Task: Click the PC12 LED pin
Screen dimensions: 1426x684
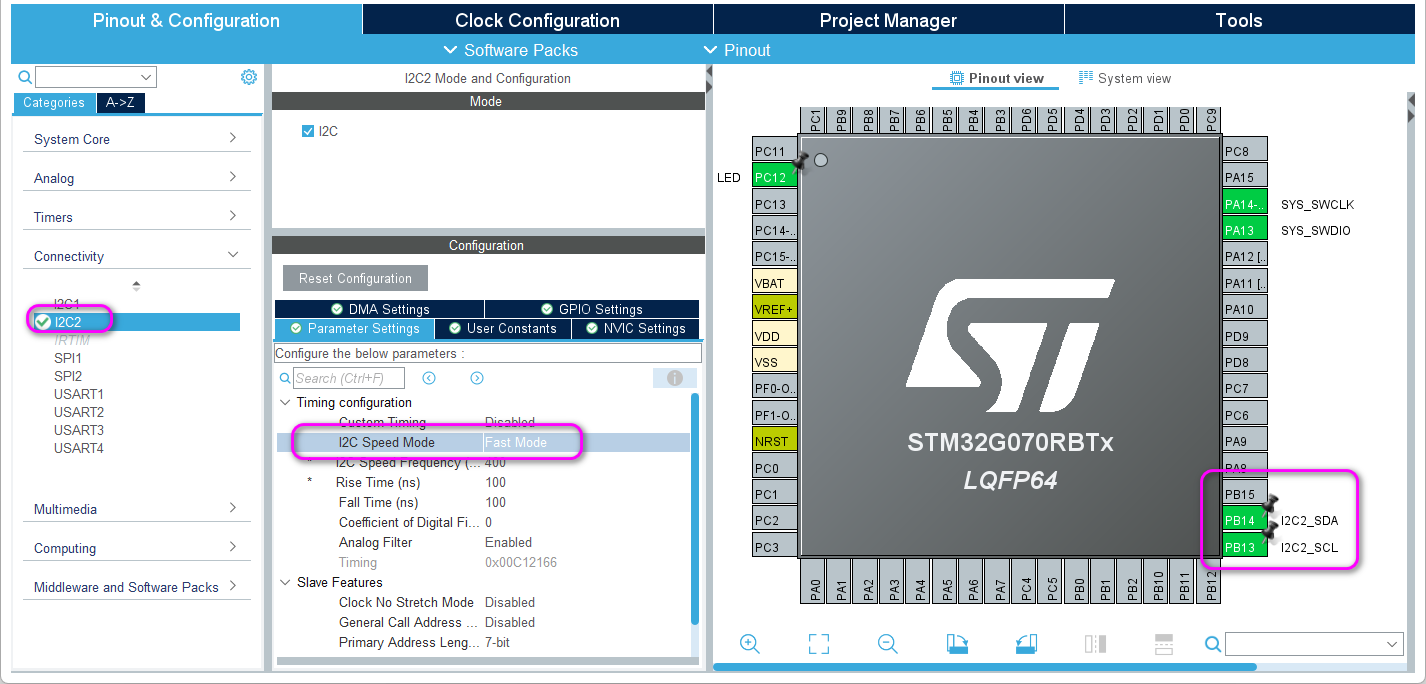Action: pyautogui.click(x=775, y=177)
